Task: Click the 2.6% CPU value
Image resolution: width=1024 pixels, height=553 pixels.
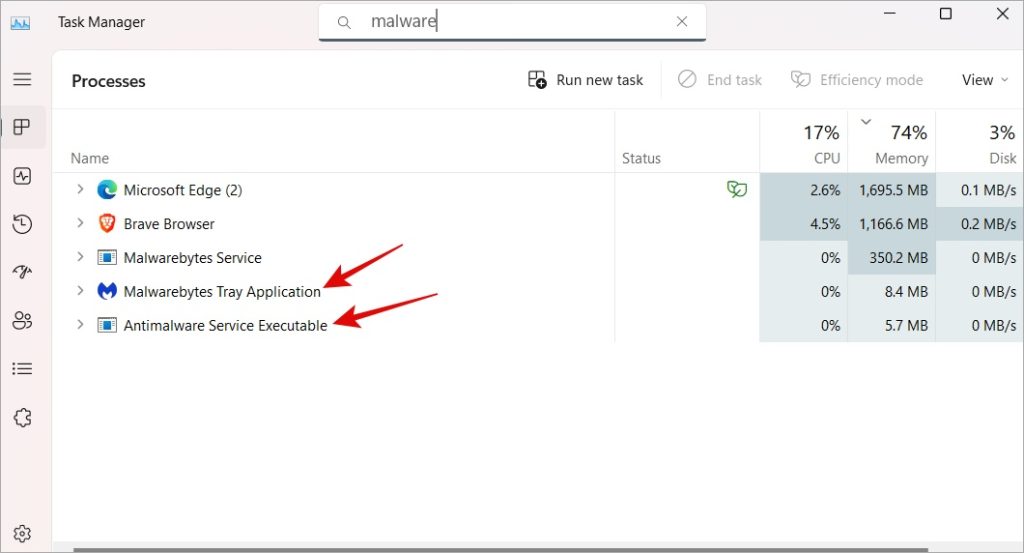Action: pos(825,190)
